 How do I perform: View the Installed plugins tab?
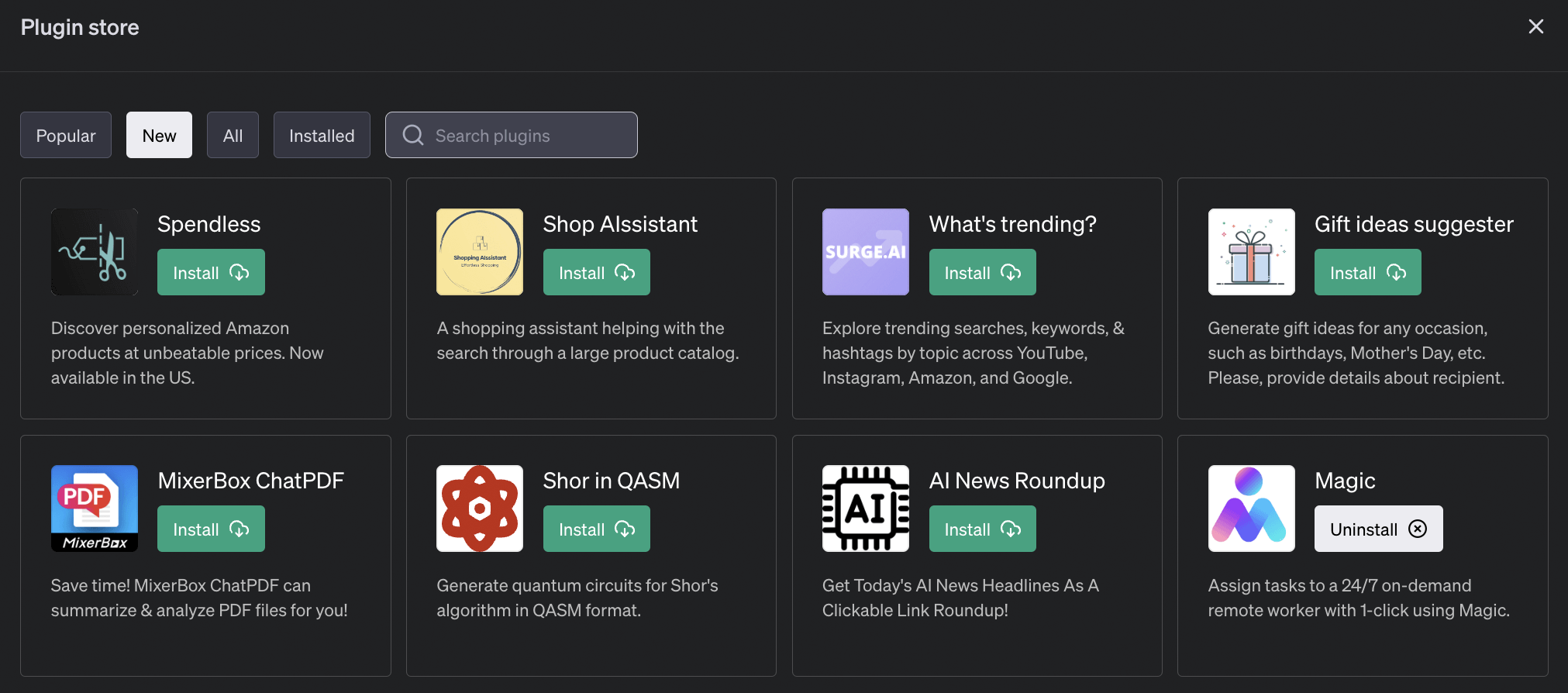[322, 135]
